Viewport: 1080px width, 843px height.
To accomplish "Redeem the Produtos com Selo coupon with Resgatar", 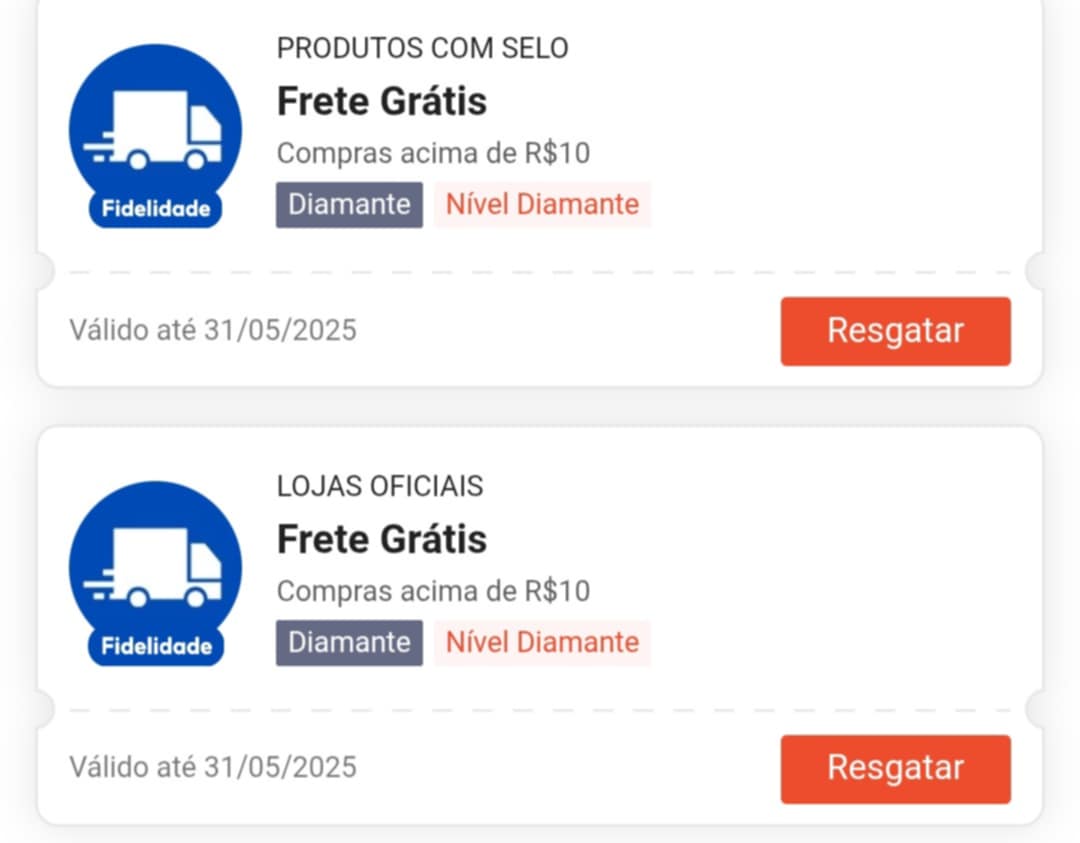I will point(895,331).
